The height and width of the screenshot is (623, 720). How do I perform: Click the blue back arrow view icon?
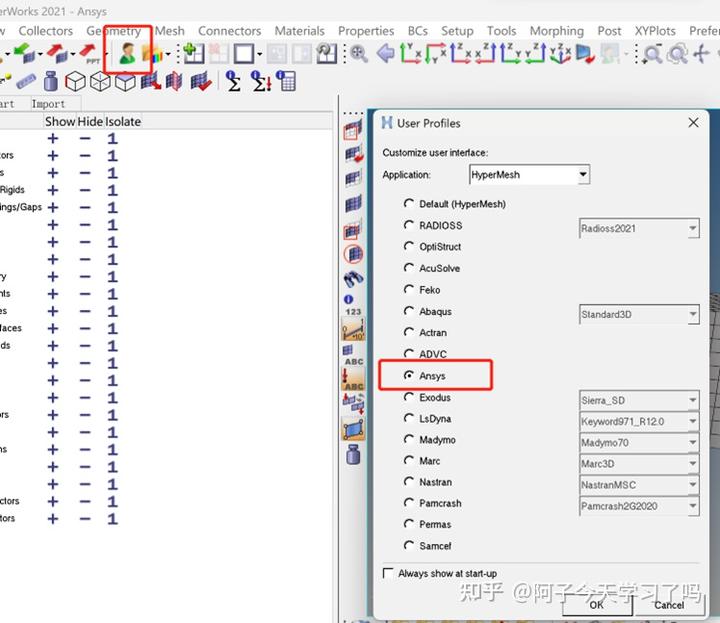pyautogui.click(x=385, y=54)
